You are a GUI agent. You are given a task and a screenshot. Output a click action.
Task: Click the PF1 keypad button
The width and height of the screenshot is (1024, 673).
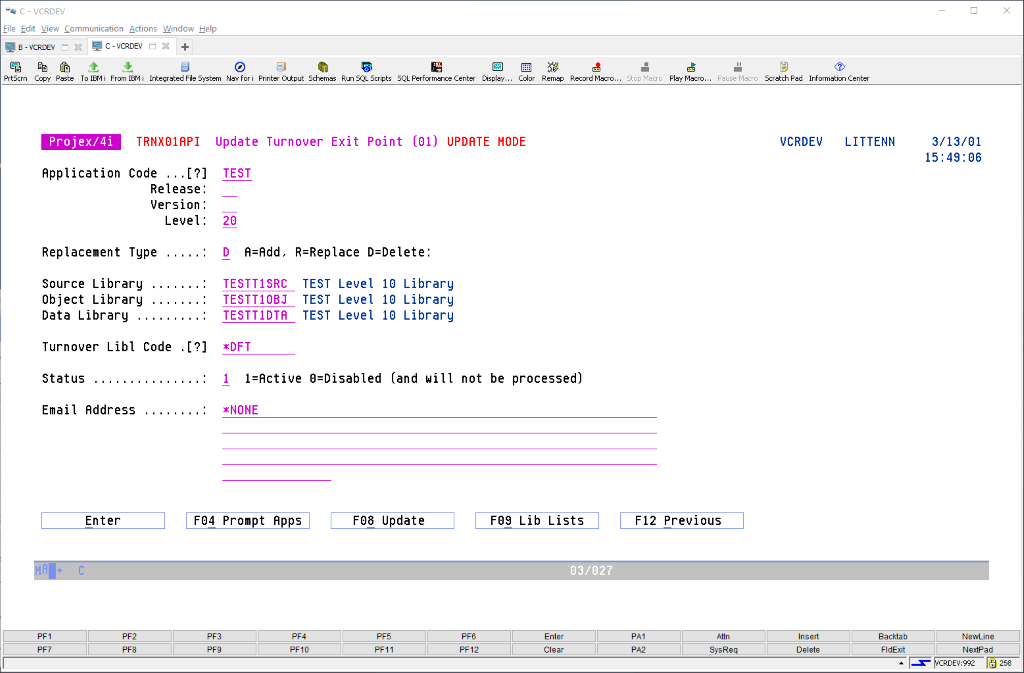(45, 636)
